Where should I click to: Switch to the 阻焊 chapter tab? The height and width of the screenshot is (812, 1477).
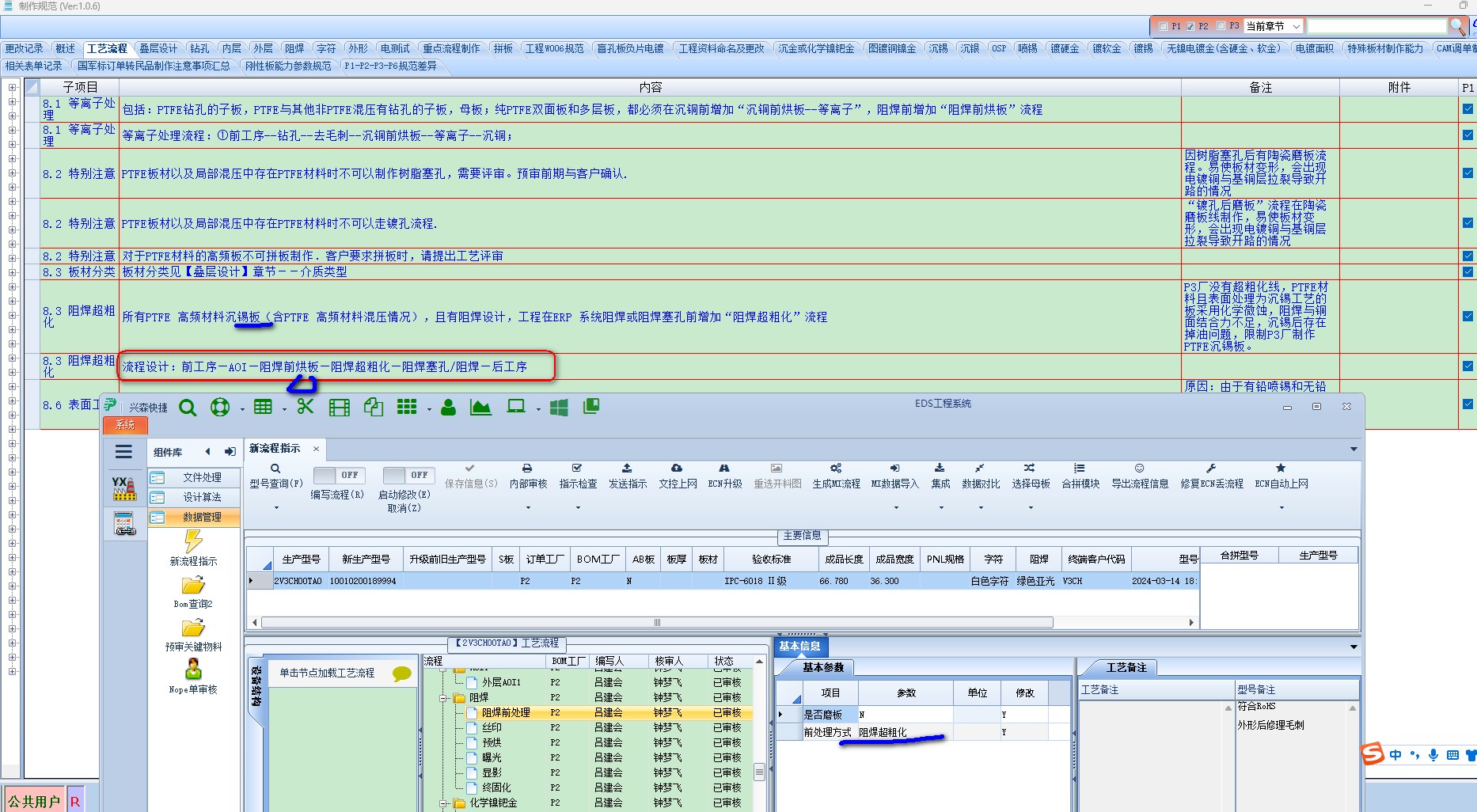(294, 48)
